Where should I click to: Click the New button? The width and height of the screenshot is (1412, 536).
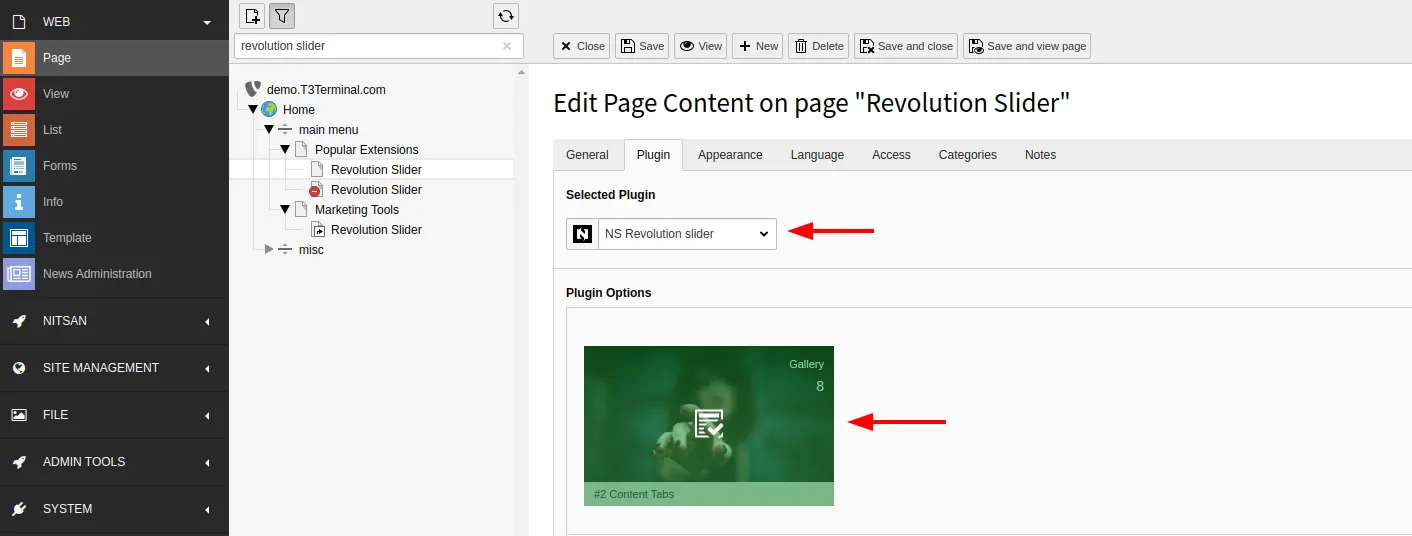click(758, 46)
